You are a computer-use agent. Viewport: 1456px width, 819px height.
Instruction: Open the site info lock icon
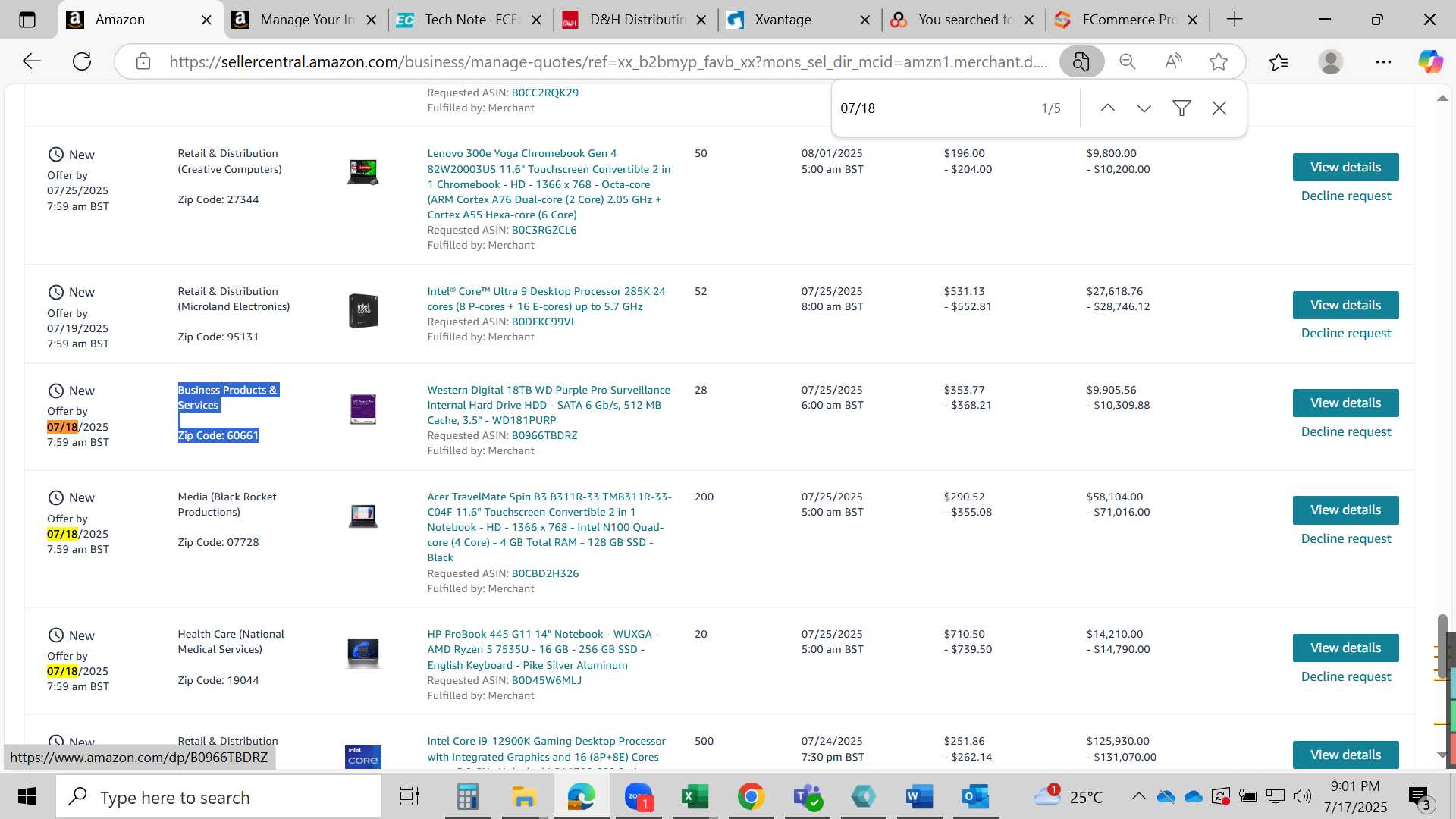point(143,61)
